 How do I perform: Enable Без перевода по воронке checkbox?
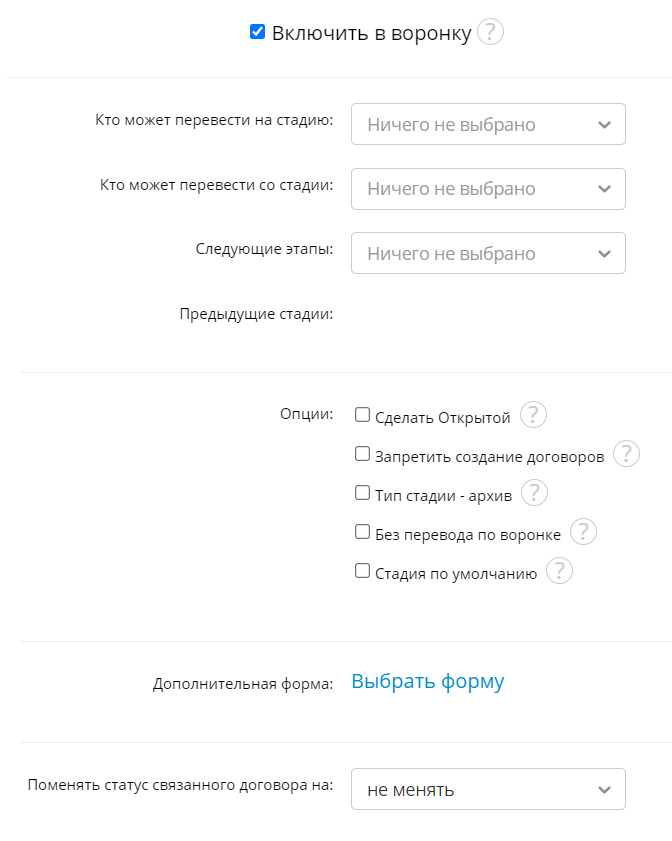click(x=363, y=532)
